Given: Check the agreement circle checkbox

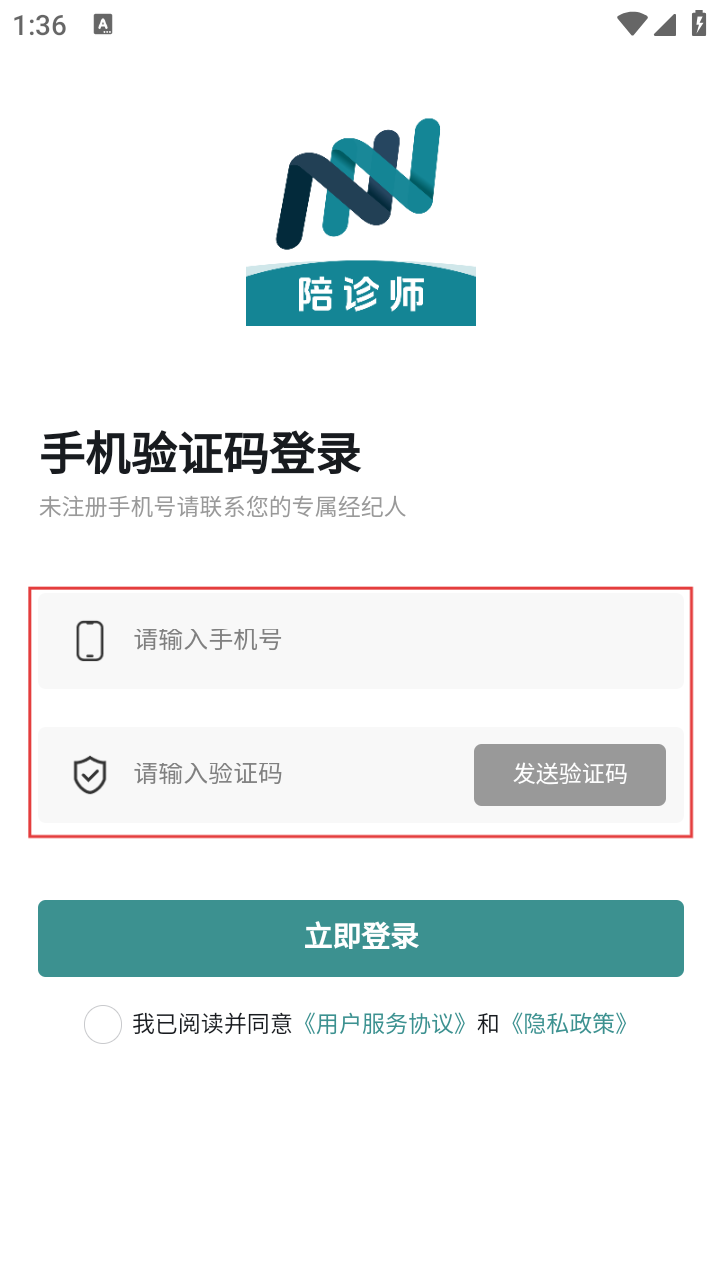Looking at the screenshot, I should tap(103, 1025).
